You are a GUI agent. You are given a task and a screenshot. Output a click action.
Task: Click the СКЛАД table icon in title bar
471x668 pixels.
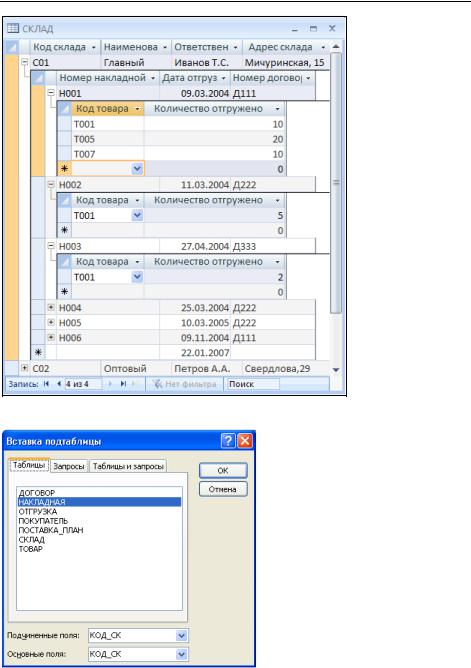(13, 29)
